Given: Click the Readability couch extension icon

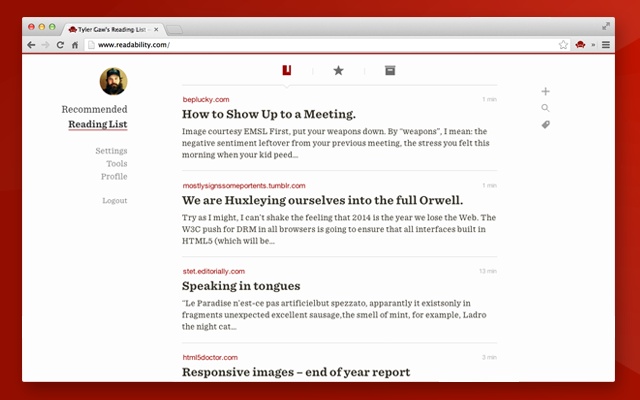Looking at the screenshot, I should tap(579, 45).
